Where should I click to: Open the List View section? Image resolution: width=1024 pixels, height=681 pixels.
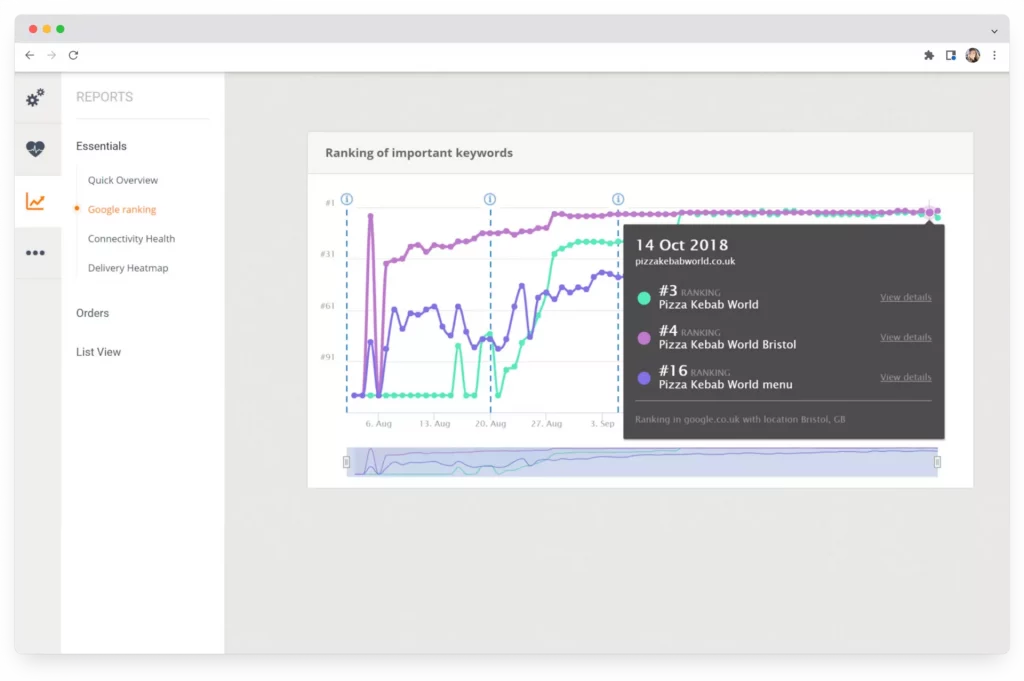pyautogui.click(x=98, y=352)
